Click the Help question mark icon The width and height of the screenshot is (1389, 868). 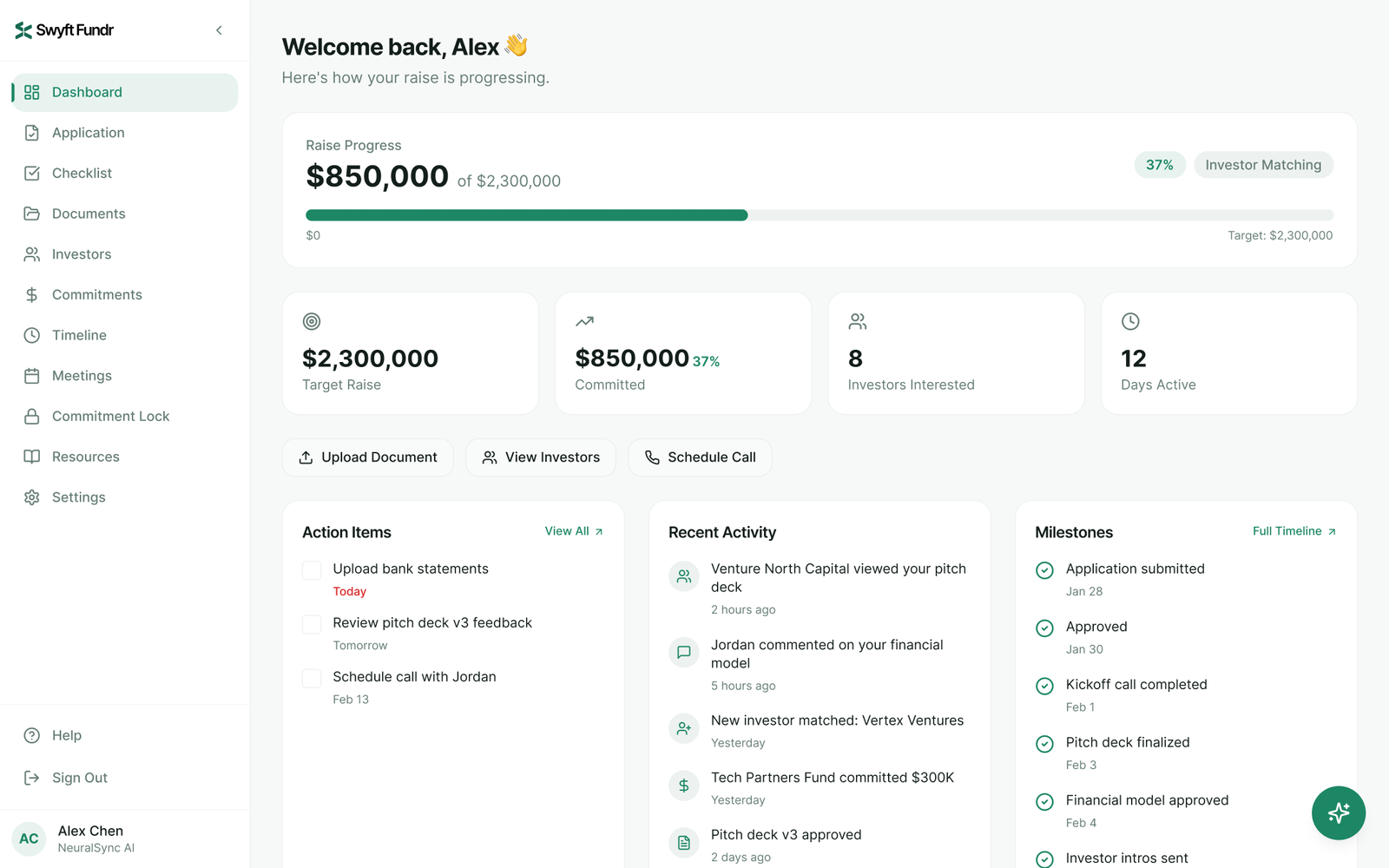pos(32,735)
